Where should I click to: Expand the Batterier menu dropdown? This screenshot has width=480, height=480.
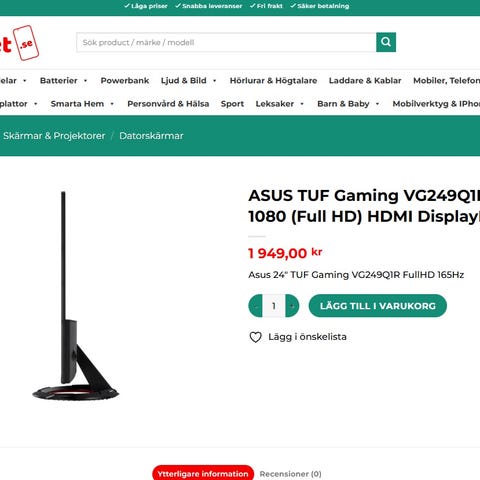[x=85, y=81]
